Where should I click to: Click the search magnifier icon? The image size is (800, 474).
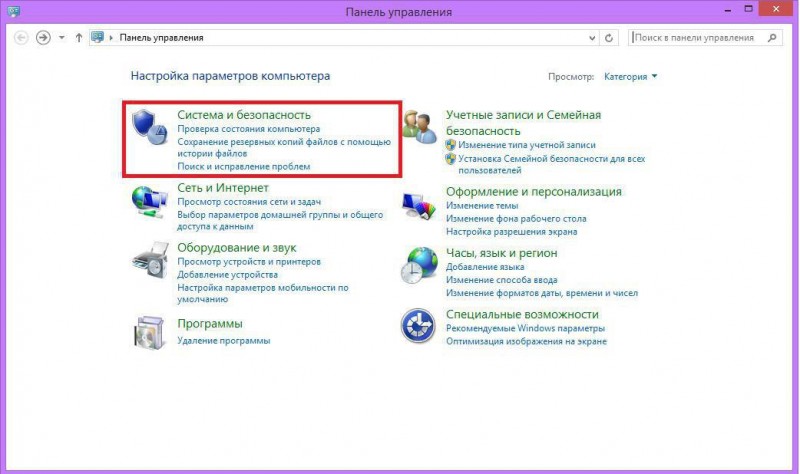[x=772, y=38]
